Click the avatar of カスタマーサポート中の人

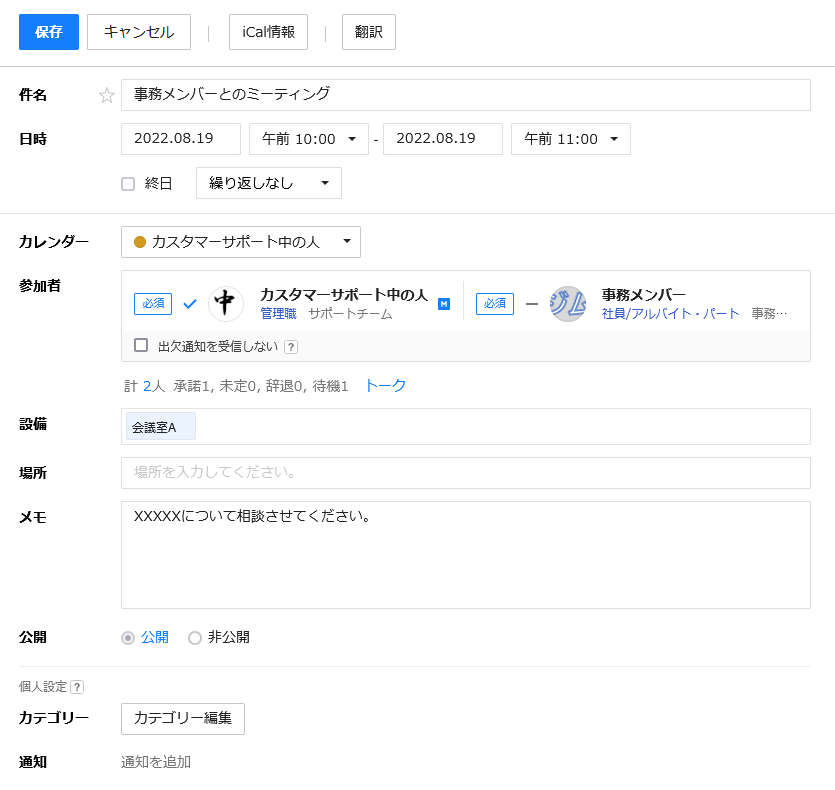(226, 304)
